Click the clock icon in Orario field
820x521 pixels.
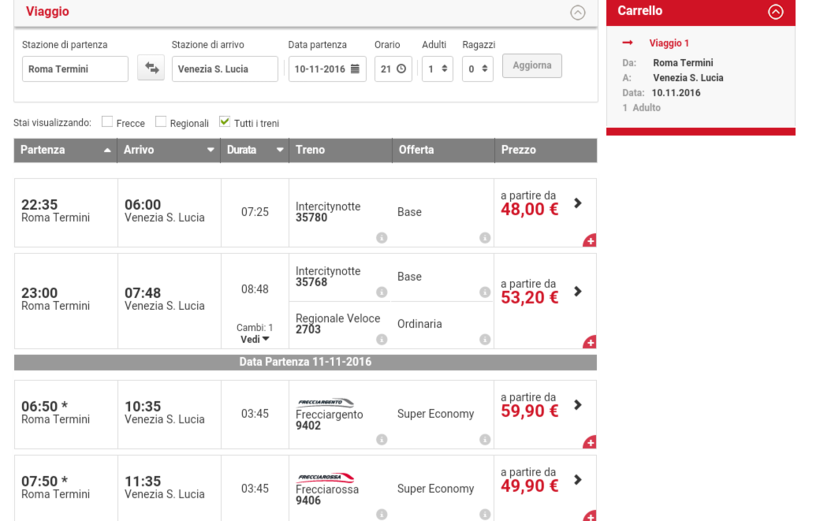[x=401, y=69]
